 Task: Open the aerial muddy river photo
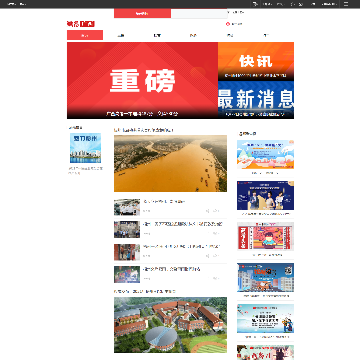point(170,163)
